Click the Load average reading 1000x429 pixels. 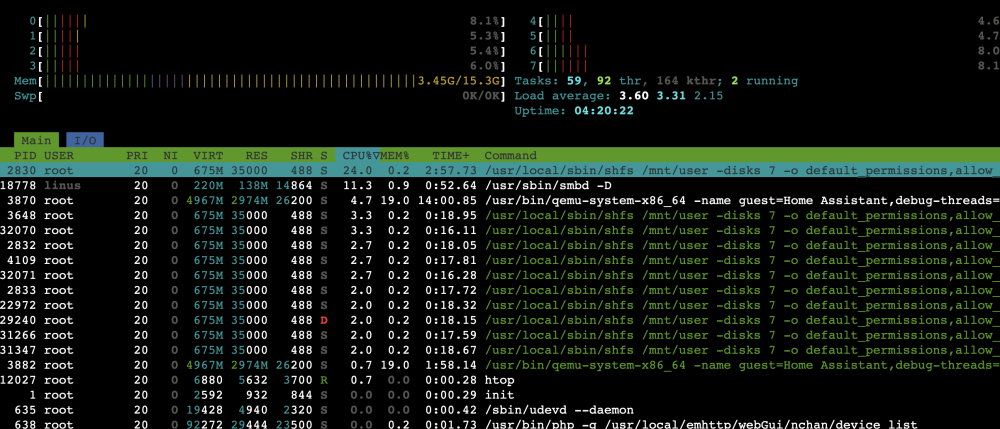tap(619, 96)
